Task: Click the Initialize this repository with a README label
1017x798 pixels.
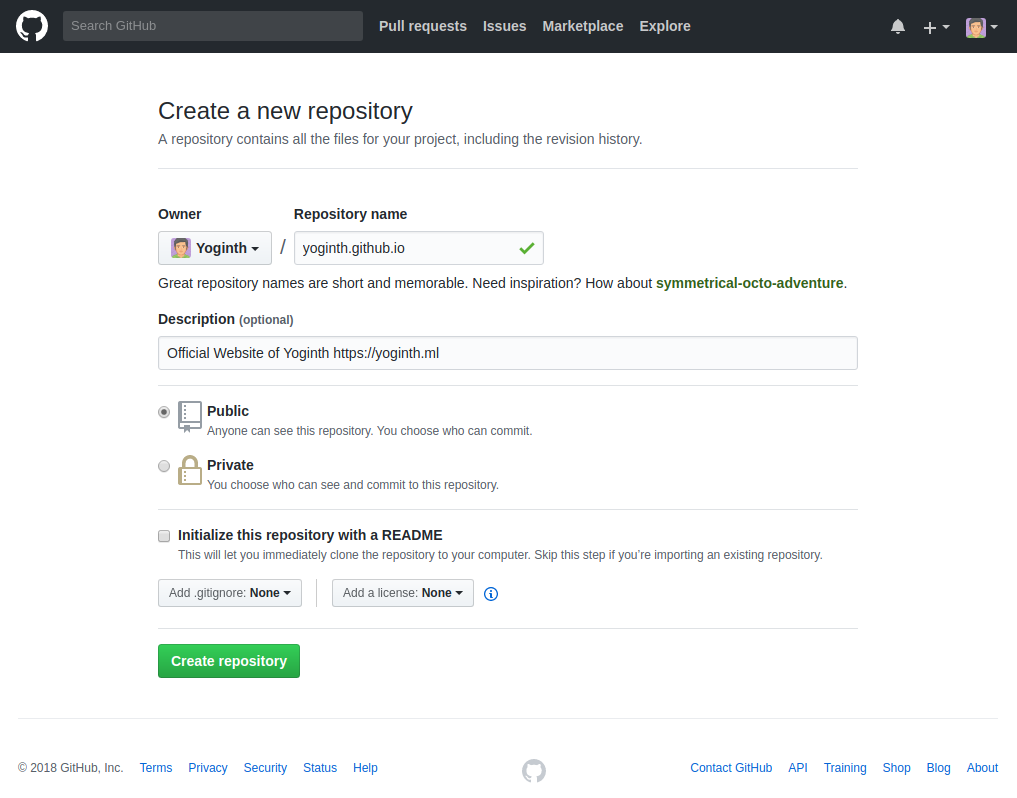Action: (x=310, y=535)
